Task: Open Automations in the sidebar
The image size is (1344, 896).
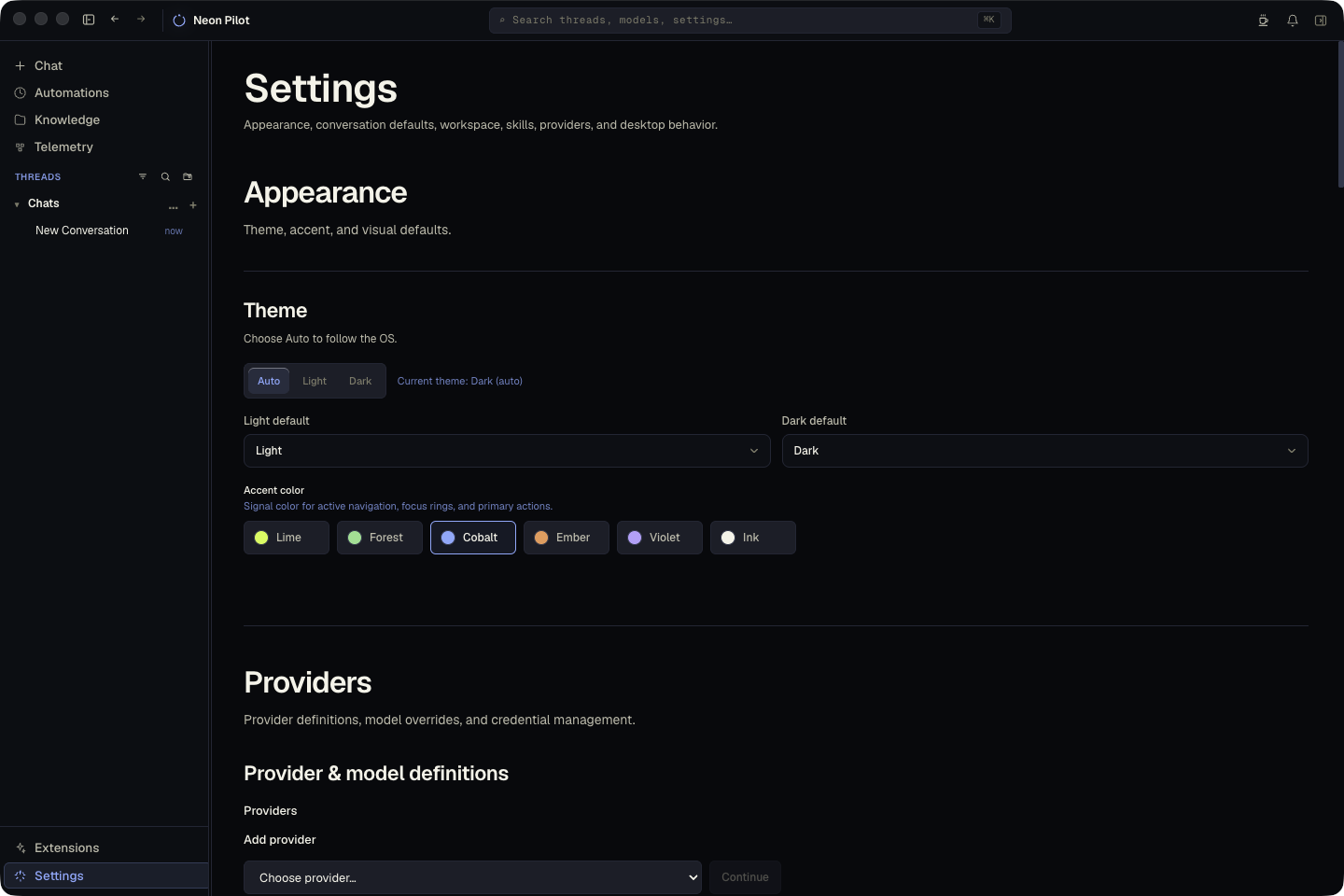Action: [104, 93]
